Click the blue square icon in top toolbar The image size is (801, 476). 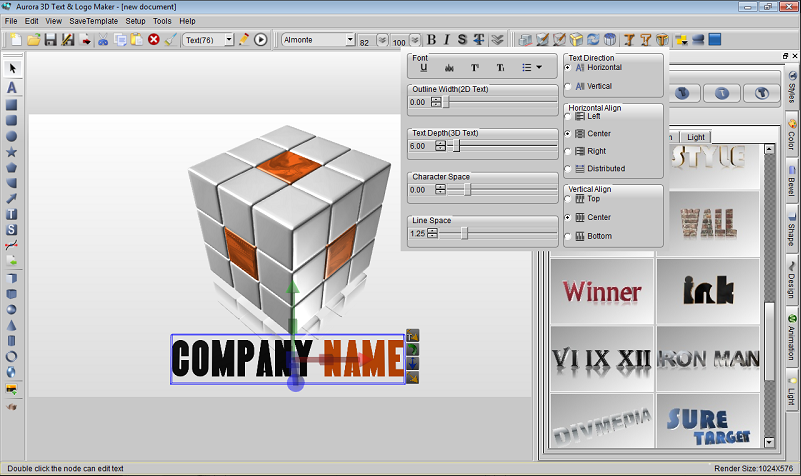(715, 39)
